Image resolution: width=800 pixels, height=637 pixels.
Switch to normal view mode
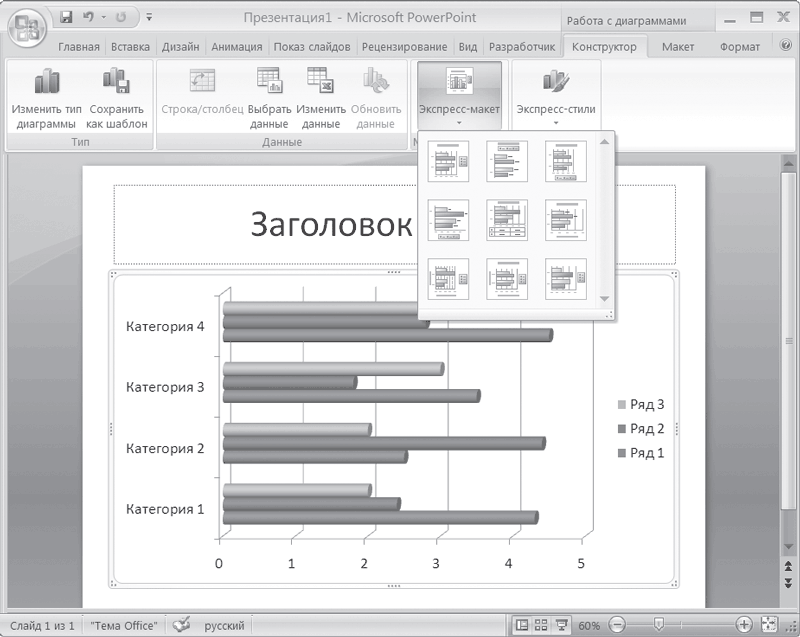coord(521,625)
